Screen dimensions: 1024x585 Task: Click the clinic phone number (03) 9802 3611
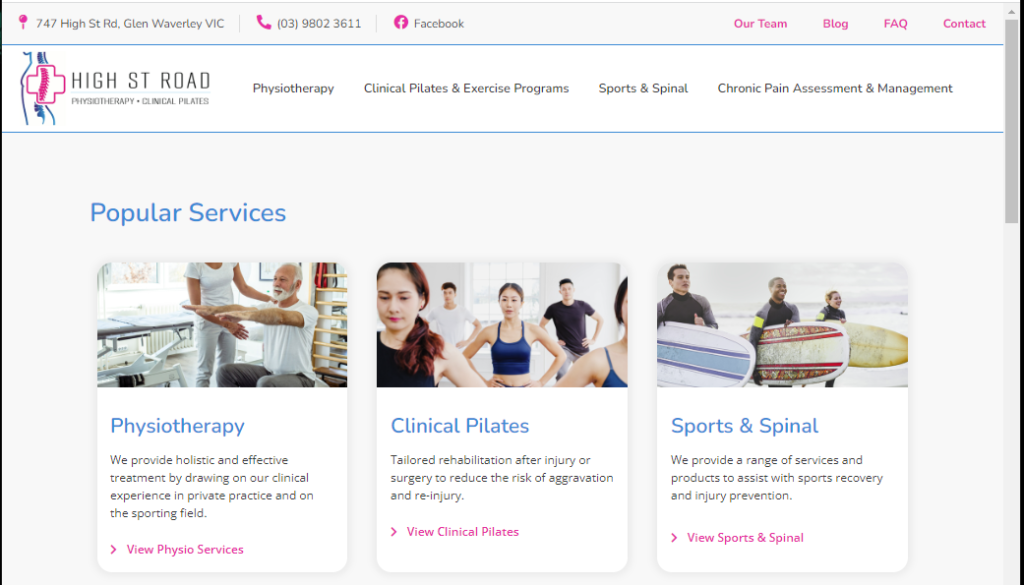point(319,24)
